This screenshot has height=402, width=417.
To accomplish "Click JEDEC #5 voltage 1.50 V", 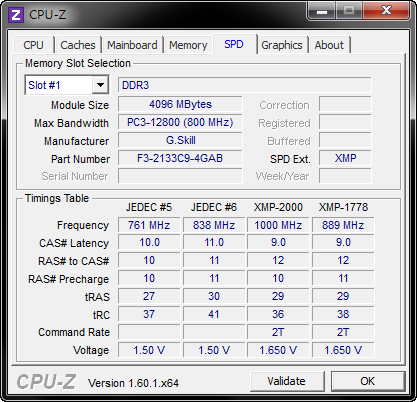I will [149, 350].
